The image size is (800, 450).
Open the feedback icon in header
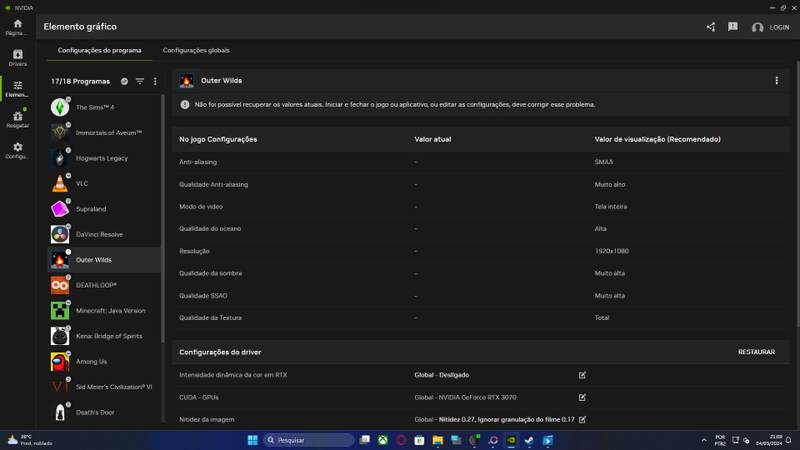tap(733, 27)
